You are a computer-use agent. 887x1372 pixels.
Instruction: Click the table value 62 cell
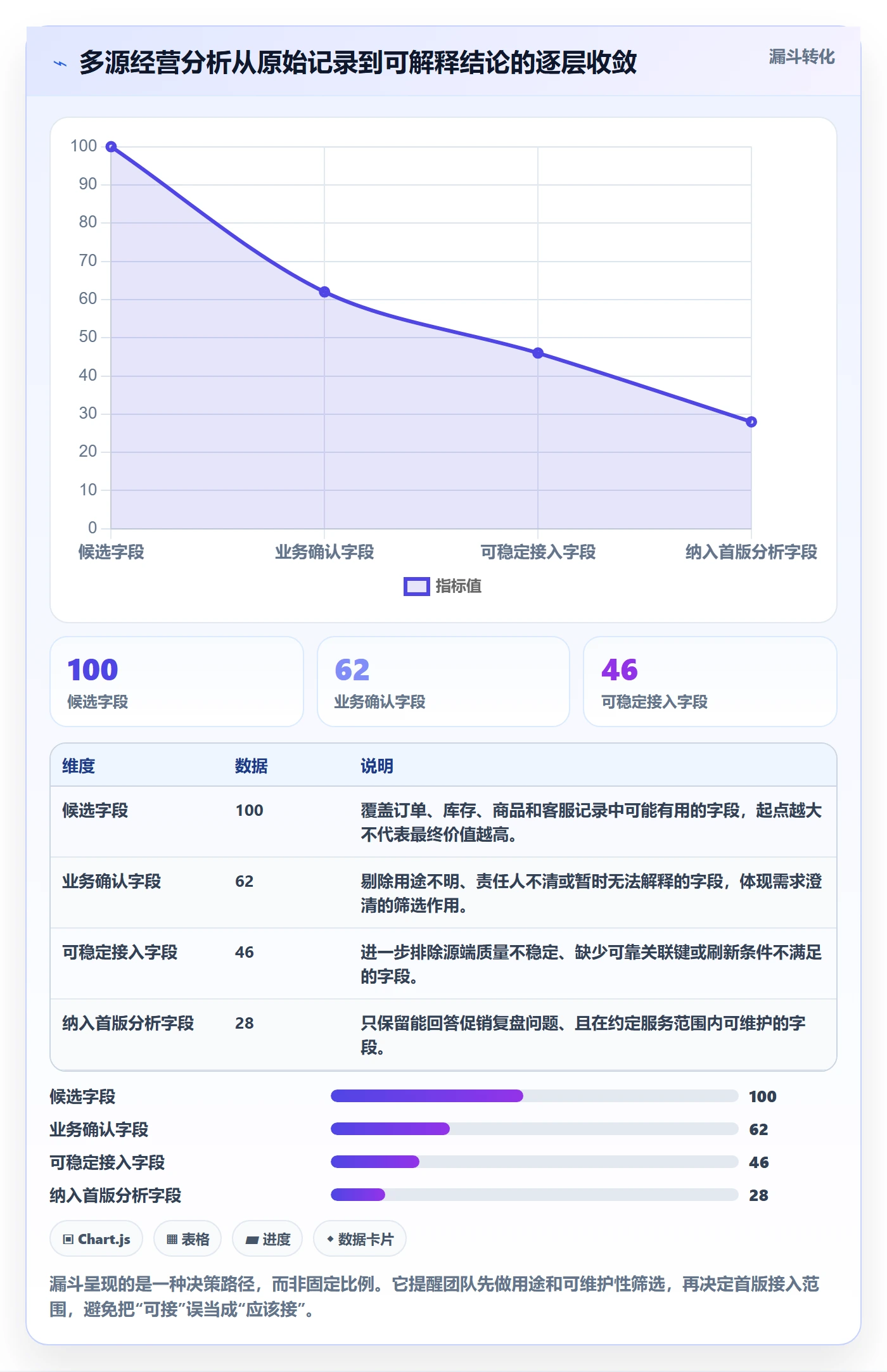click(x=245, y=881)
